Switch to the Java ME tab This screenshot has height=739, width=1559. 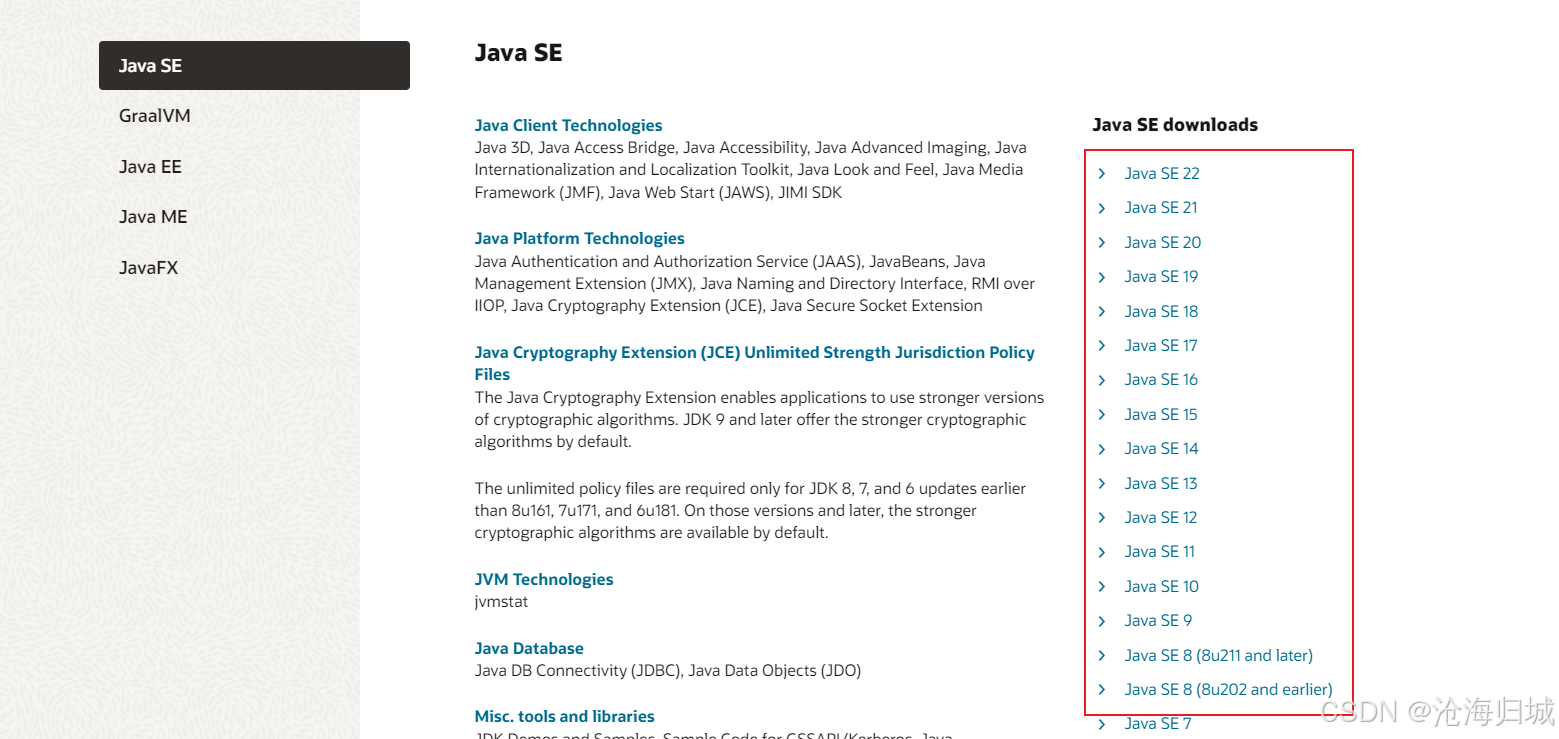(x=153, y=217)
